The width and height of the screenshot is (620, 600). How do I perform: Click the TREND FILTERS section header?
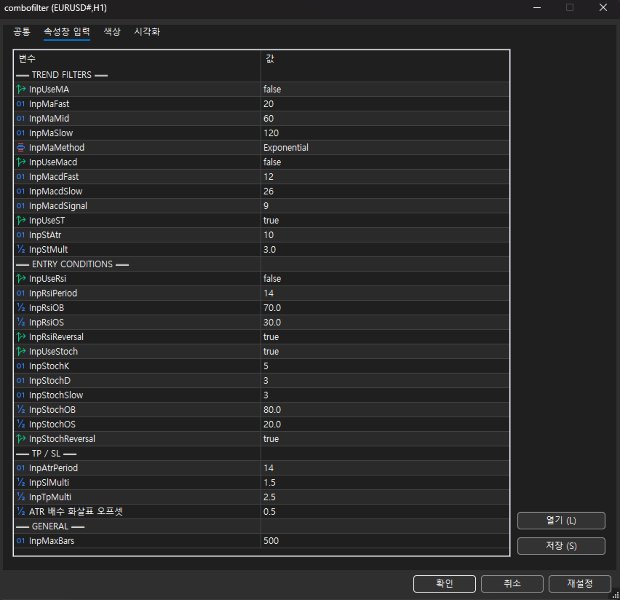click(62, 75)
